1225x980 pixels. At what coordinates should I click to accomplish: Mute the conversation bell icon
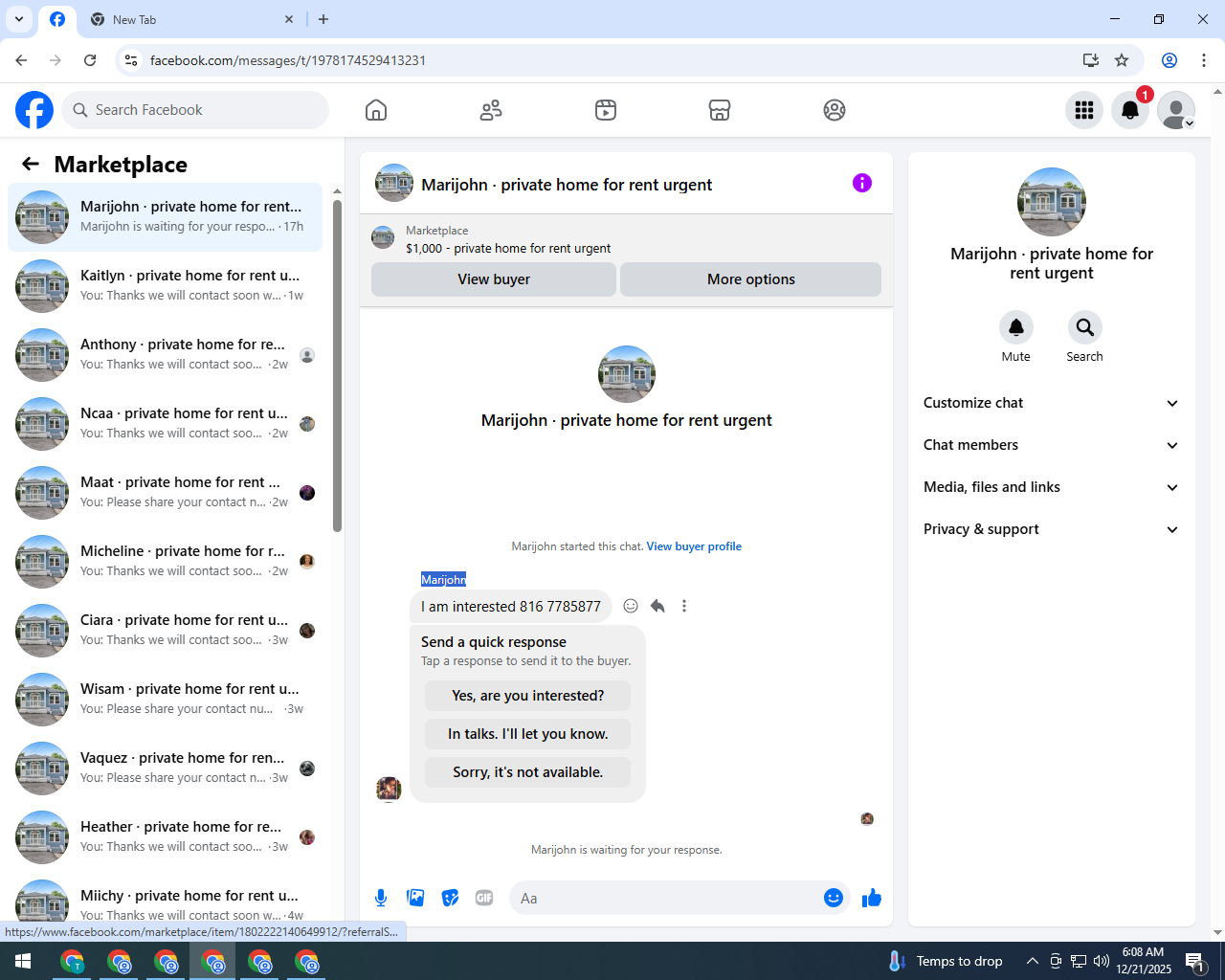coord(1016,327)
